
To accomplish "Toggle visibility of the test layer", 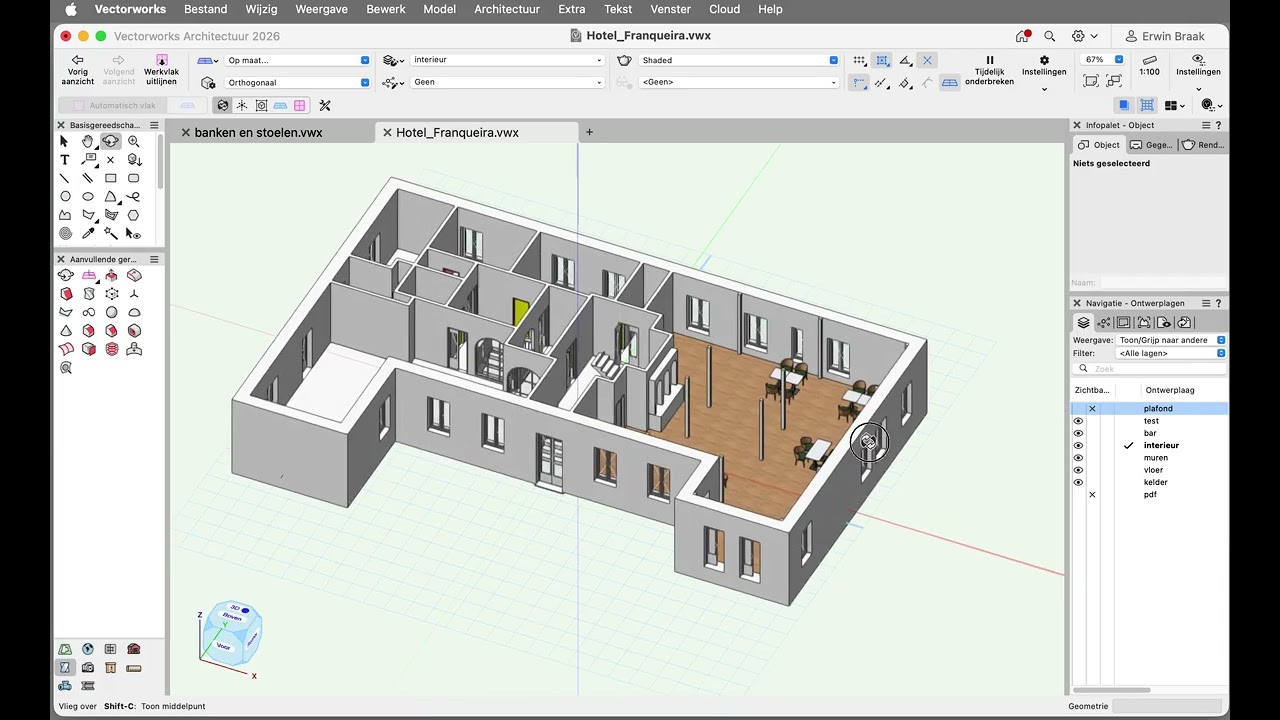I will 1078,421.
